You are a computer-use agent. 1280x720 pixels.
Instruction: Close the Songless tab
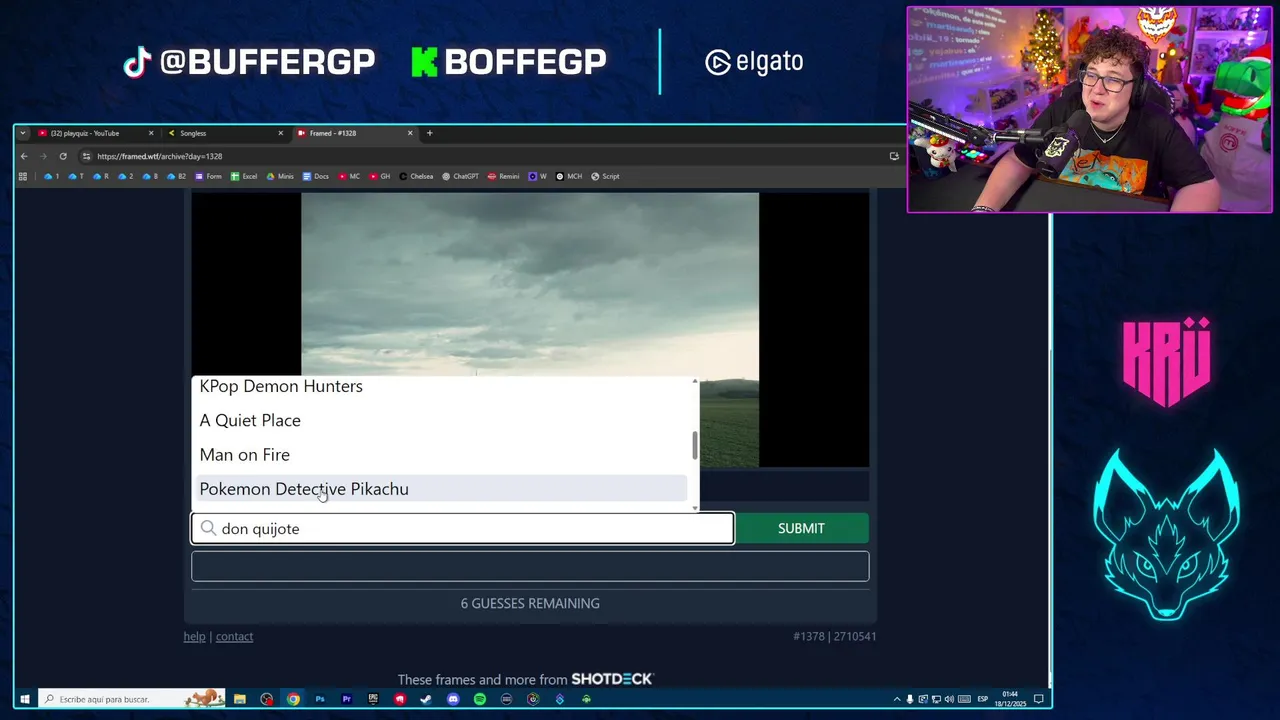coord(281,133)
